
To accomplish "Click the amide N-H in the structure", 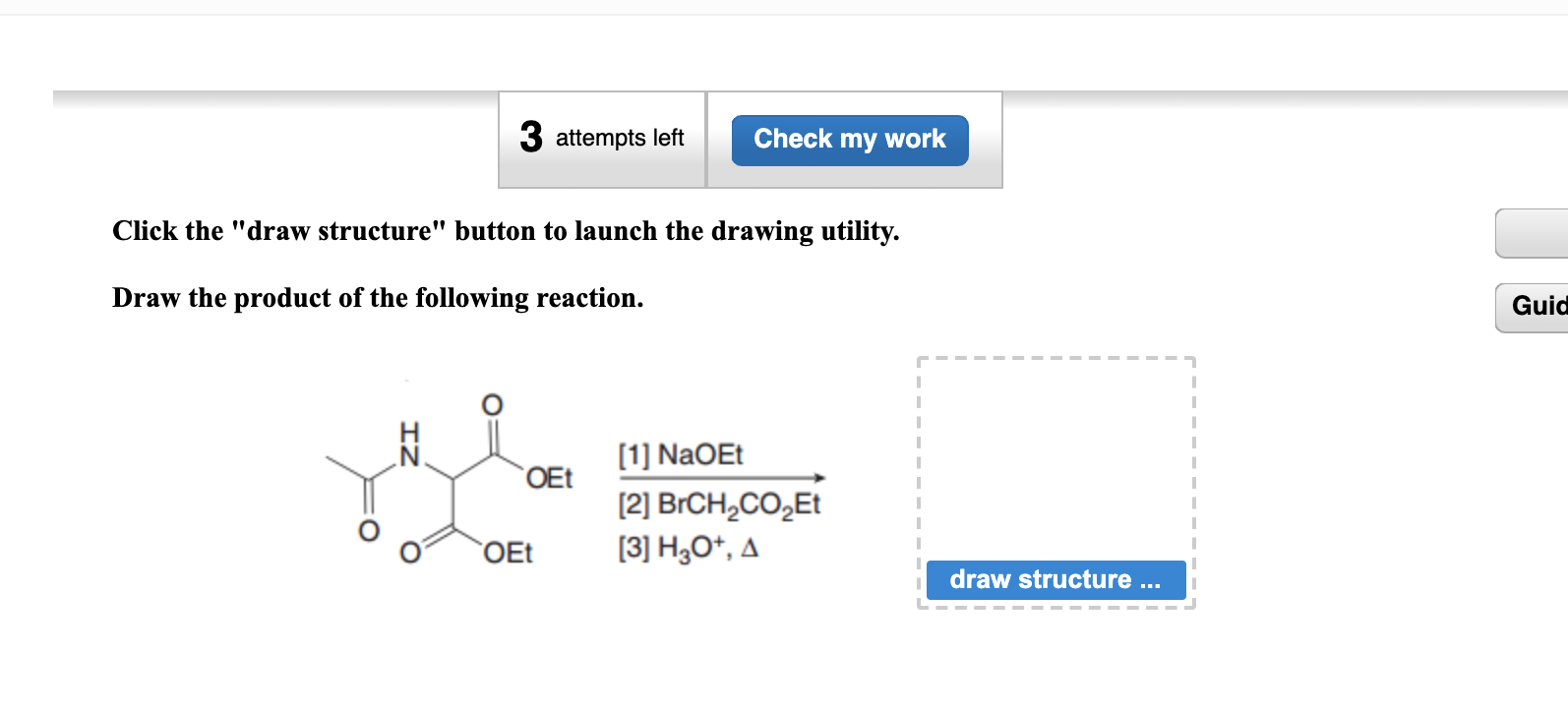I will pyautogui.click(x=409, y=445).
